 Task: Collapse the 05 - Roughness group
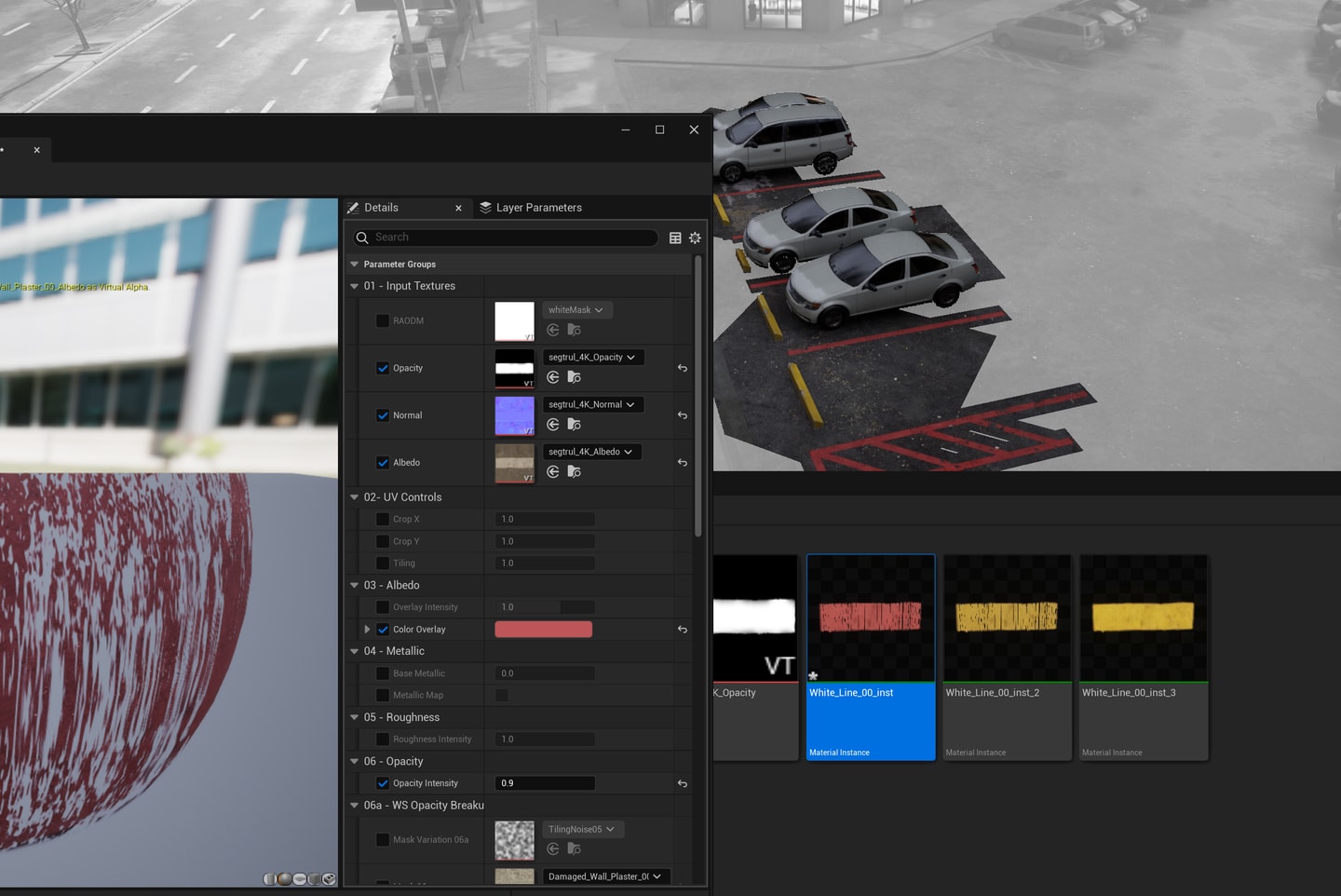(x=354, y=717)
